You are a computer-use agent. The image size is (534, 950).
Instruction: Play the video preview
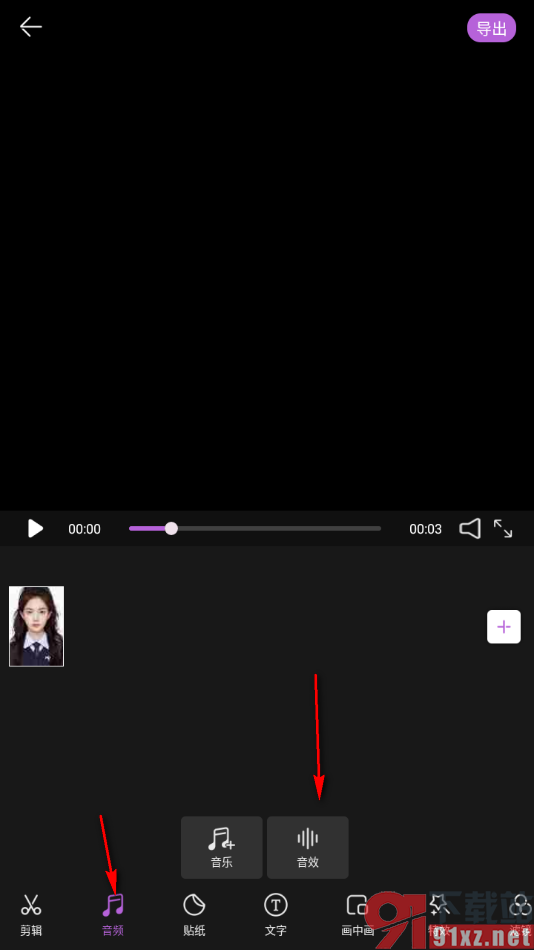point(36,528)
